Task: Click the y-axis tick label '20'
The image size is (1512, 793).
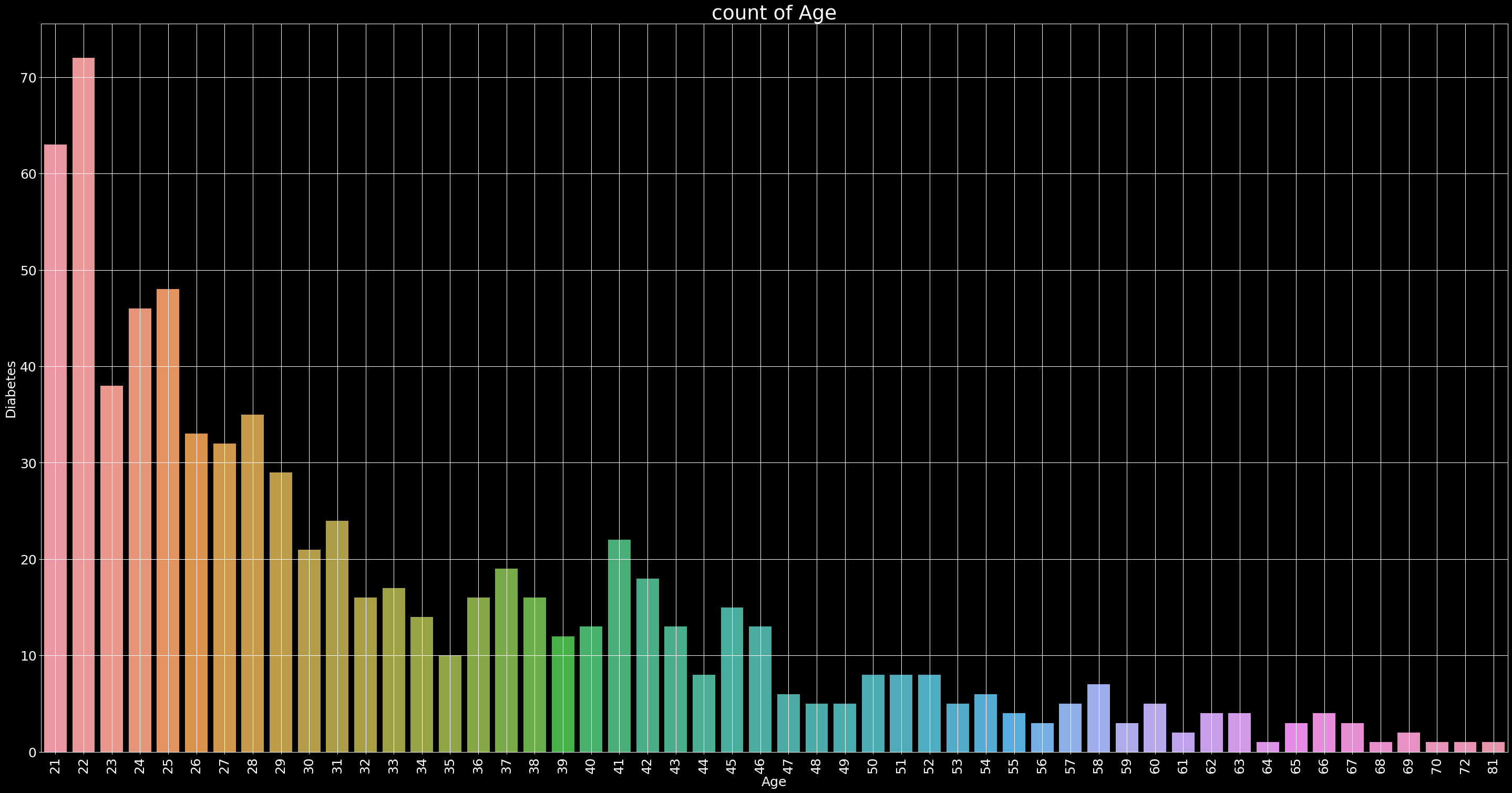Action: tap(29, 559)
